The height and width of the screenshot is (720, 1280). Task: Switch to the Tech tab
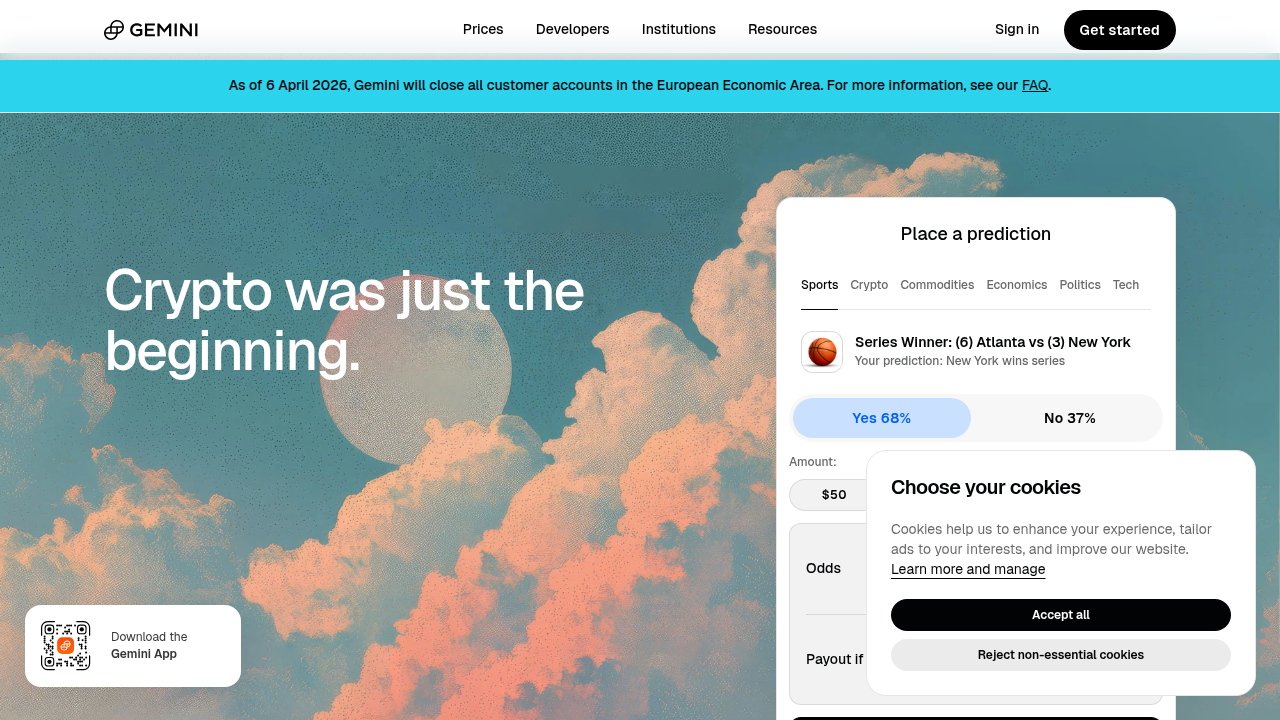tap(1126, 285)
